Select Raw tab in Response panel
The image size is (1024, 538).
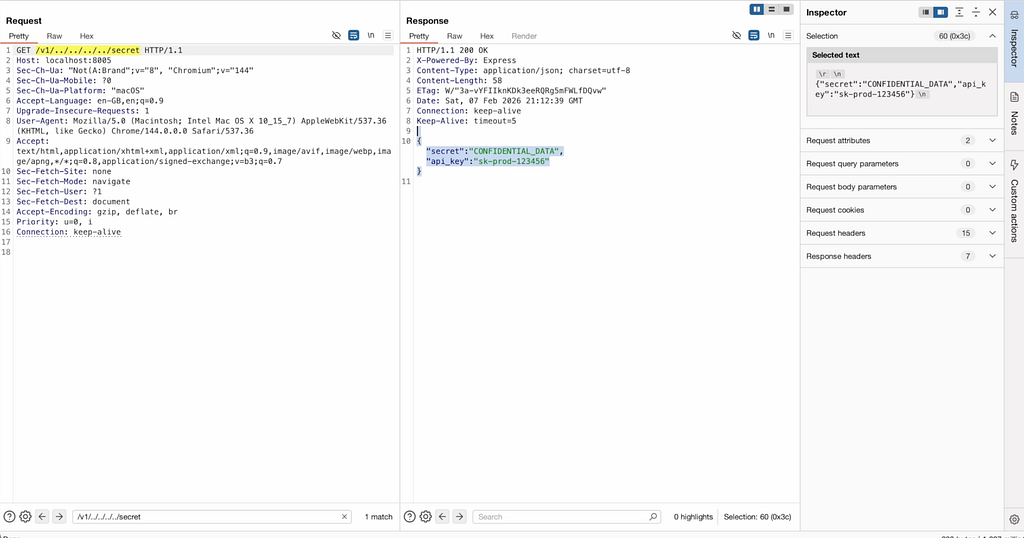(455, 36)
